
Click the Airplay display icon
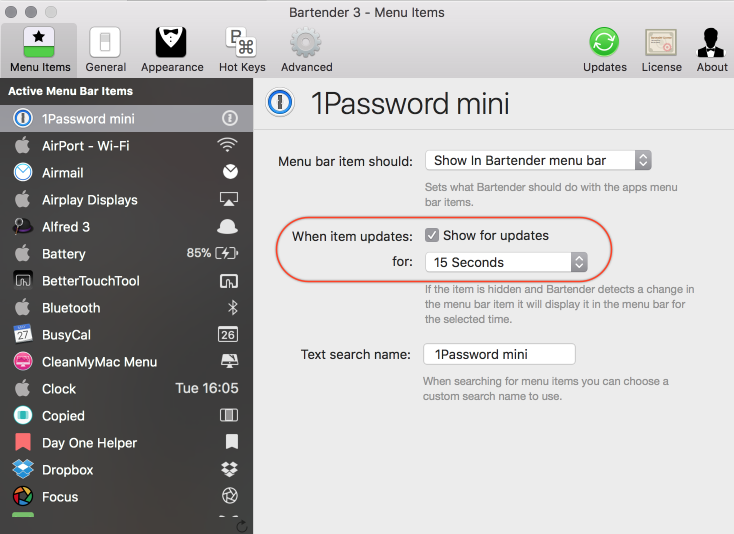click(229, 199)
